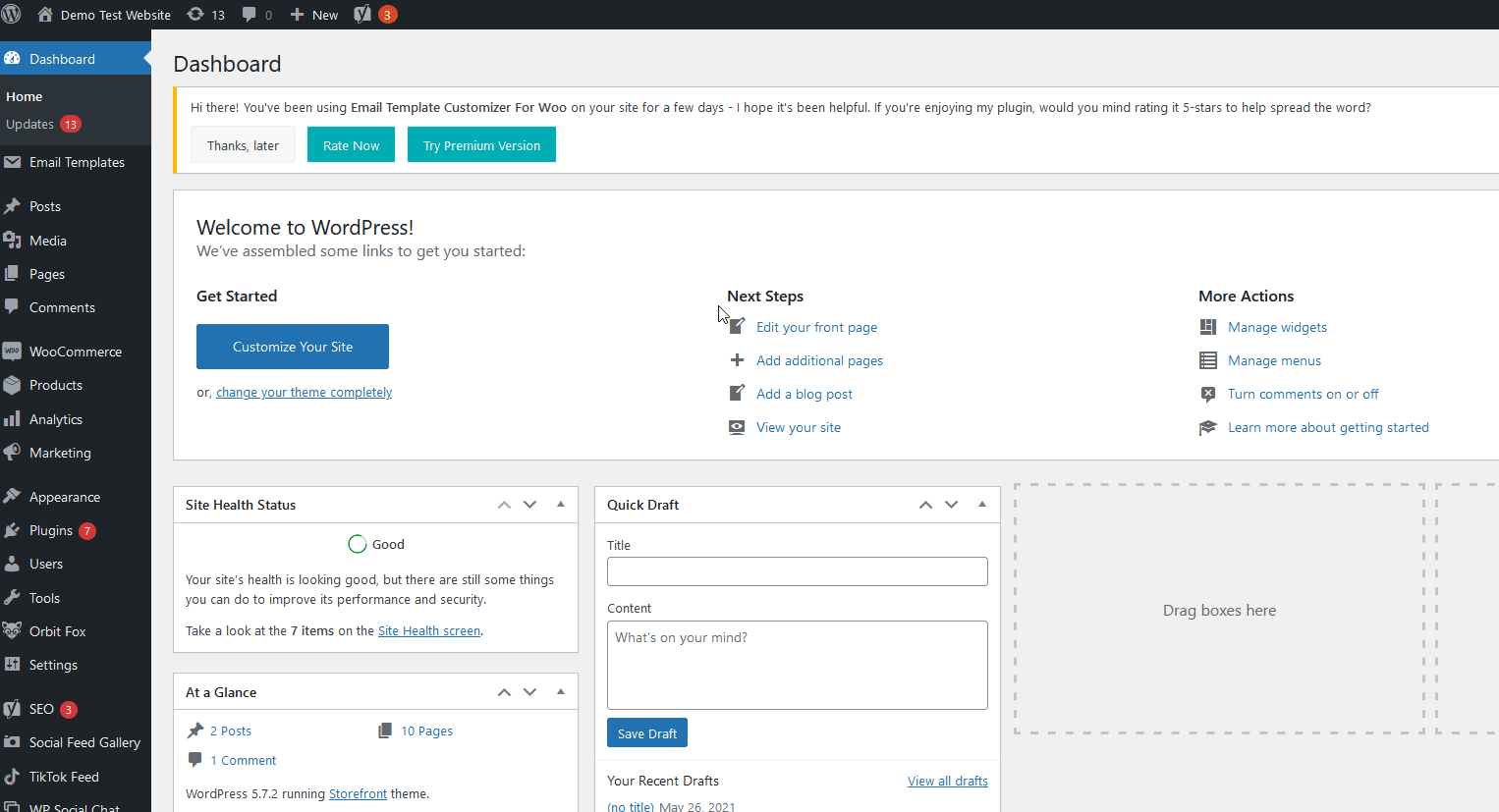Move At a Glance box up
The image size is (1499, 812).
504,692
